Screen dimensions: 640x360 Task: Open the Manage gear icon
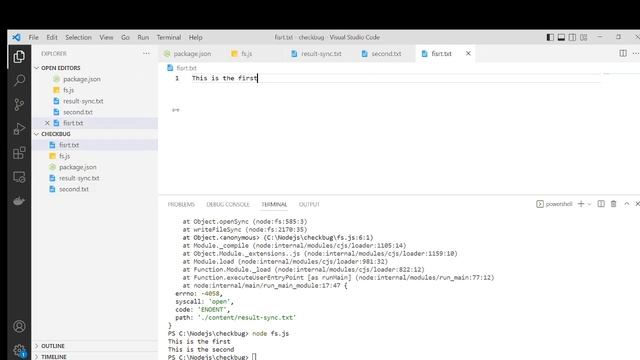coord(19,350)
